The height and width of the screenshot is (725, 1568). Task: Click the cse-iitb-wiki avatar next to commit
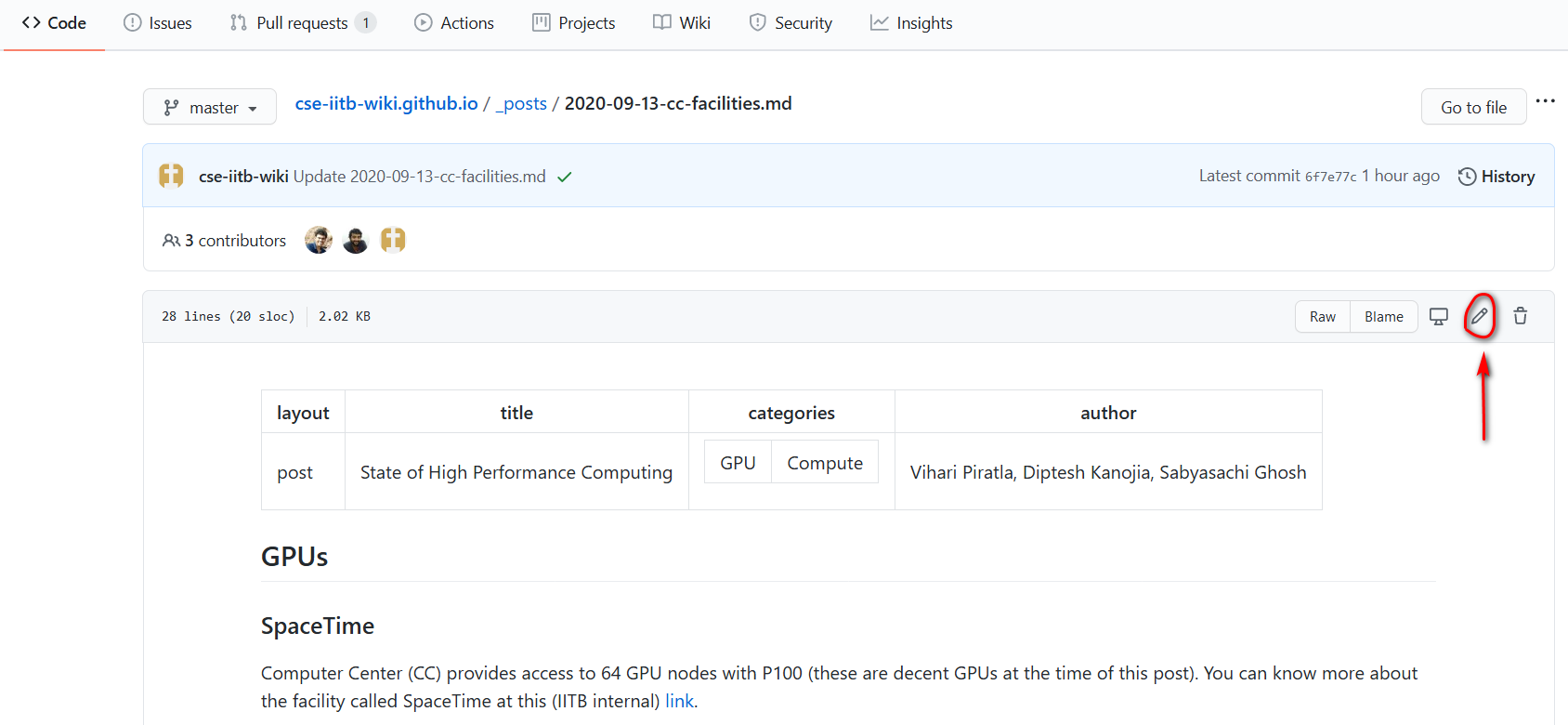pos(171,176)
